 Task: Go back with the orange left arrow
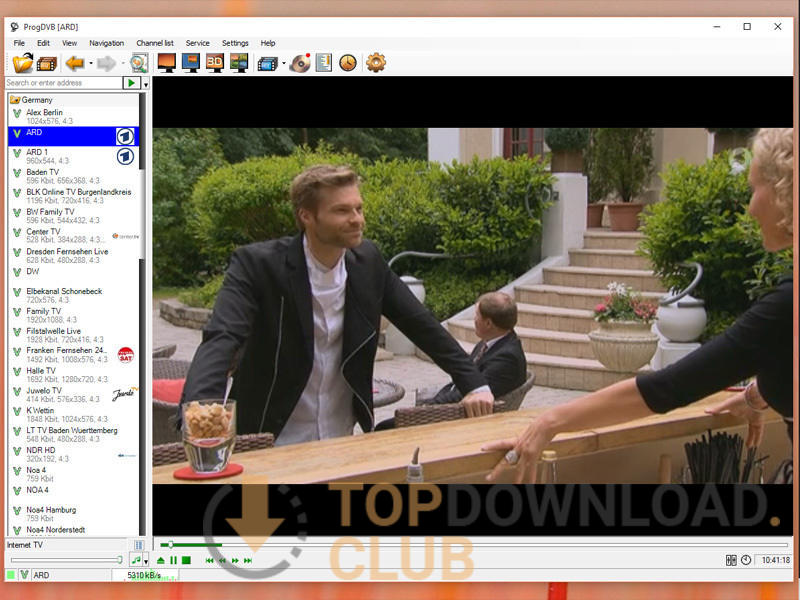pos(75,63)
